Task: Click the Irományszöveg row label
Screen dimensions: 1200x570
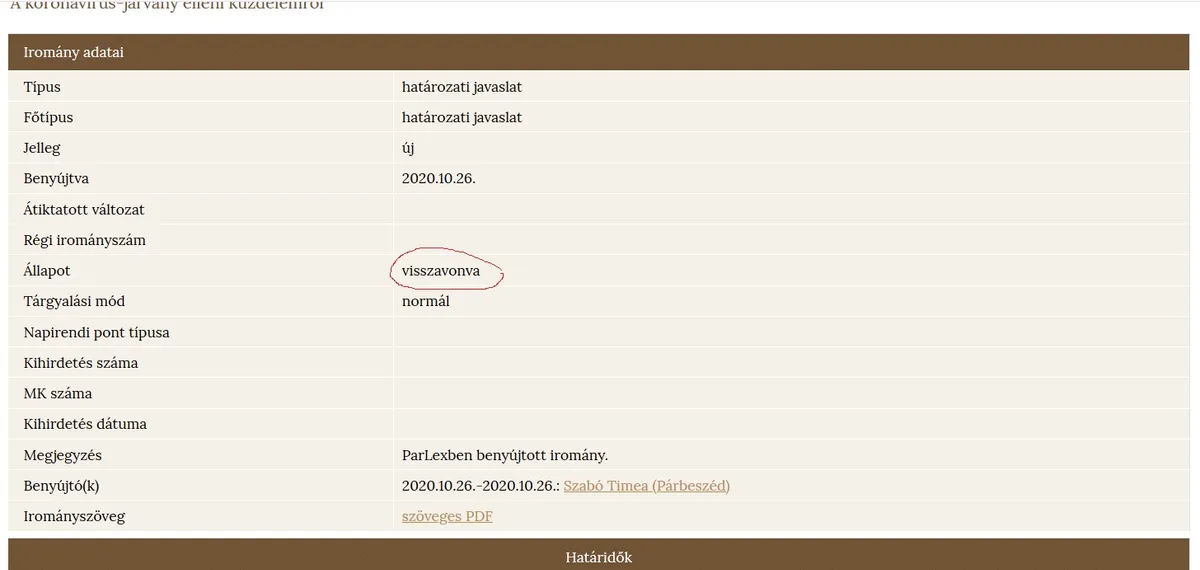Action: coord(74,517)
